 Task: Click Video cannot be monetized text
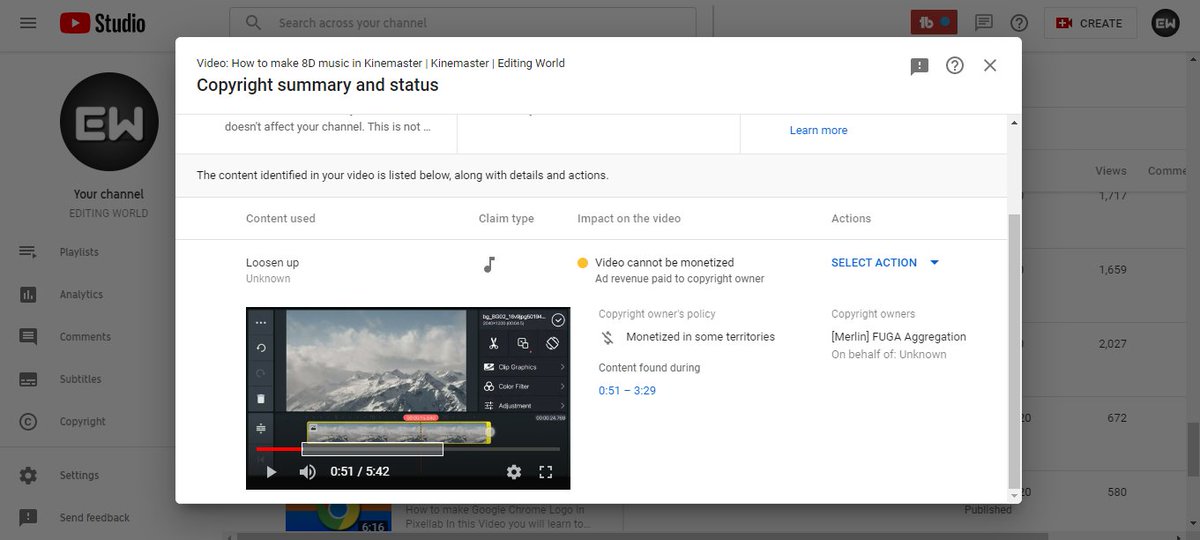(x=664, y=262)
